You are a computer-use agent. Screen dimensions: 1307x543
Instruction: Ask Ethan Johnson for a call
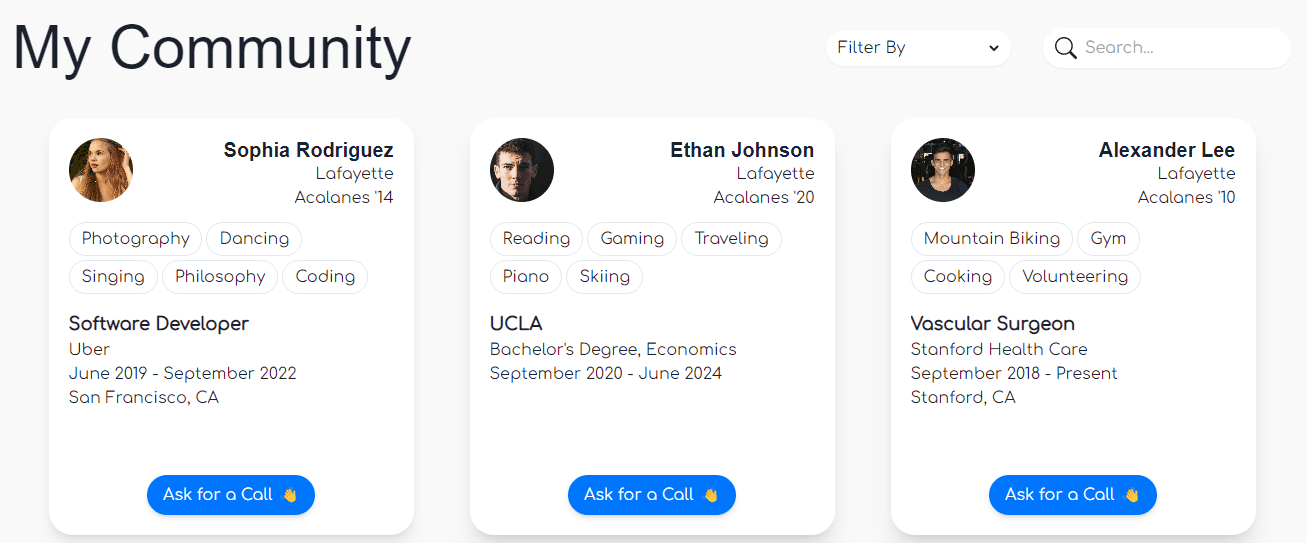click(652, 495)
